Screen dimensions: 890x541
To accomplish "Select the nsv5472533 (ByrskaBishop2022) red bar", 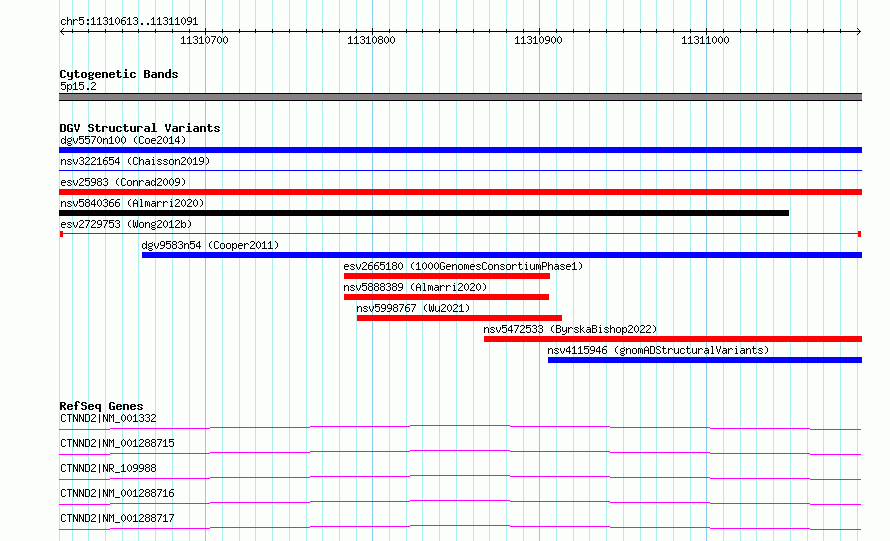I will [x=673, y=339].
